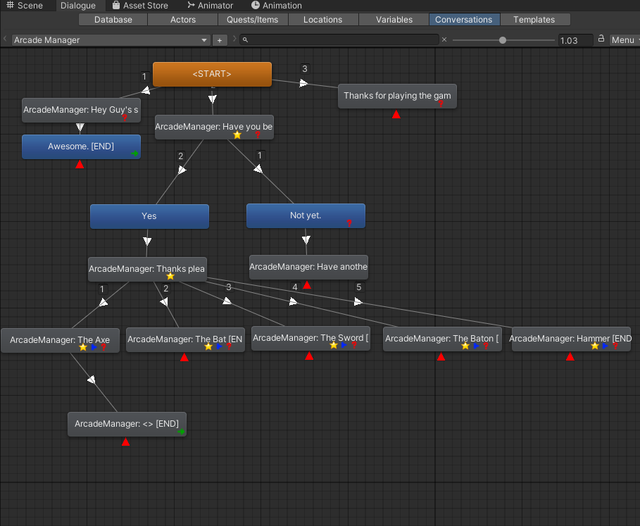The height and width of the screenshot is (526, 640).
Task: Select the blue 'Not yet.' response node
Action: (306, 215)
